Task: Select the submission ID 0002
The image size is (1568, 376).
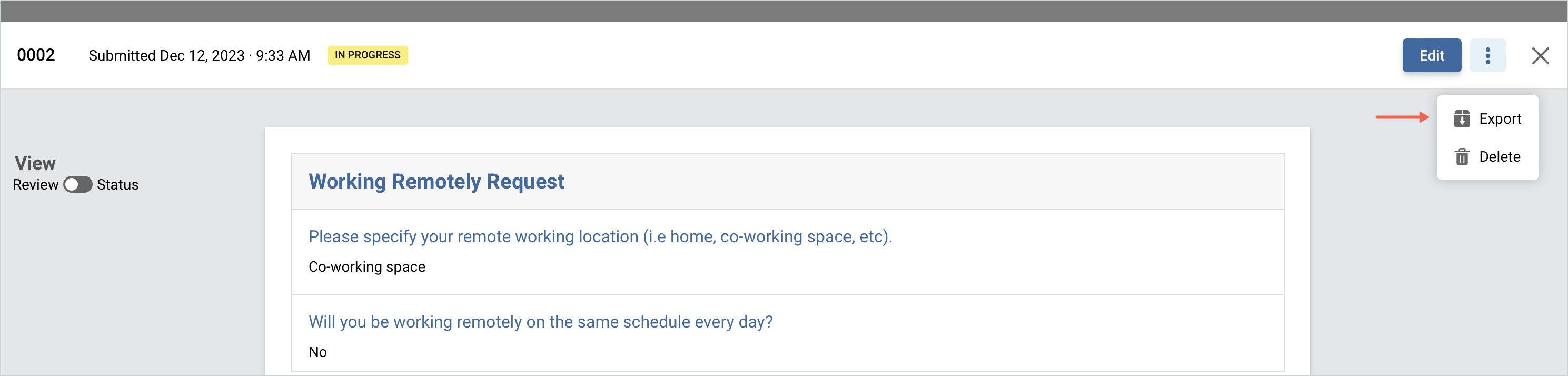Action: 36,55
